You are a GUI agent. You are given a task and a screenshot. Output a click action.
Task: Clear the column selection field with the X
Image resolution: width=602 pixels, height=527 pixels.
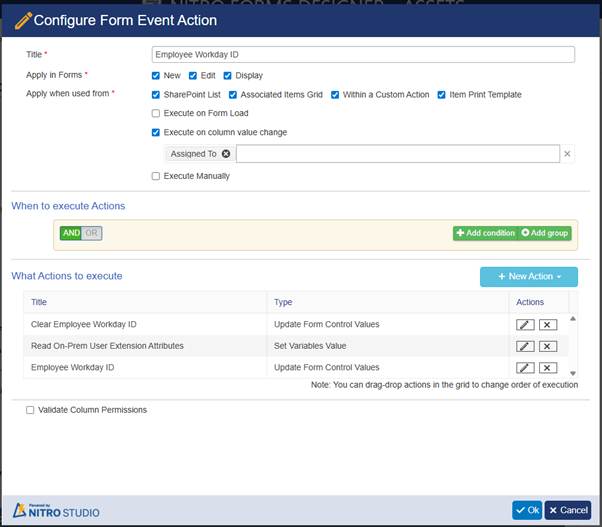568,154
